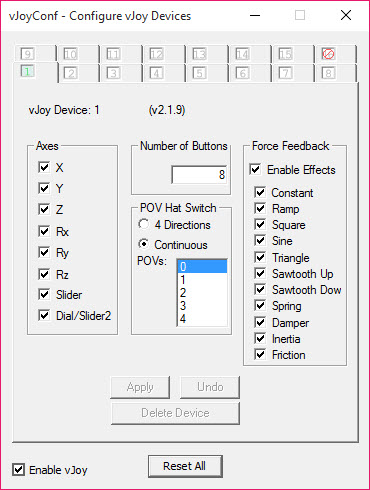Select the 4 Directions radio button
Viewport: 370px width, 490px height.
144,224
